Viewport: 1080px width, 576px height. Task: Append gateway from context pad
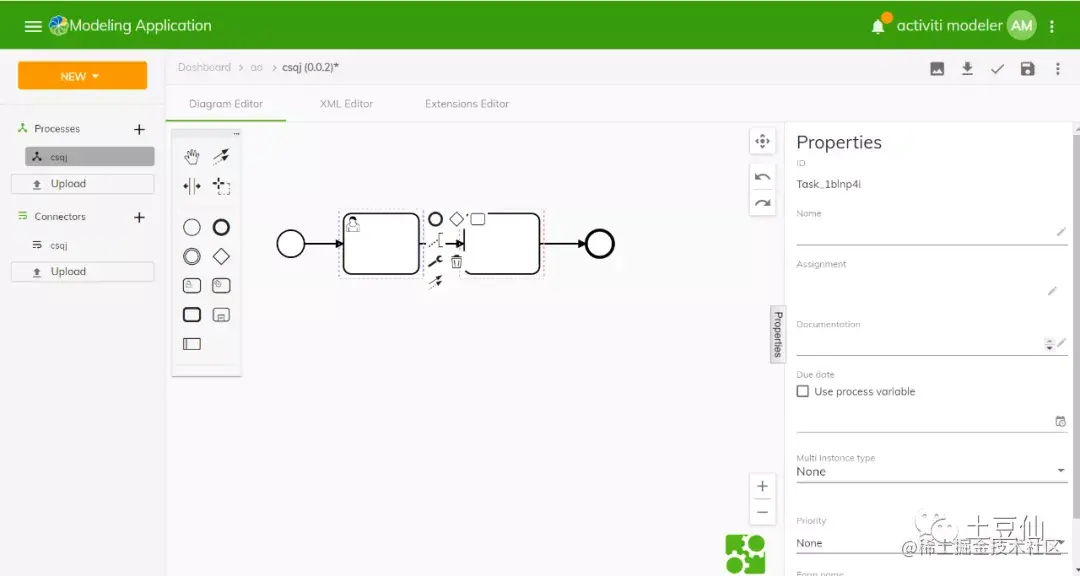456,219
